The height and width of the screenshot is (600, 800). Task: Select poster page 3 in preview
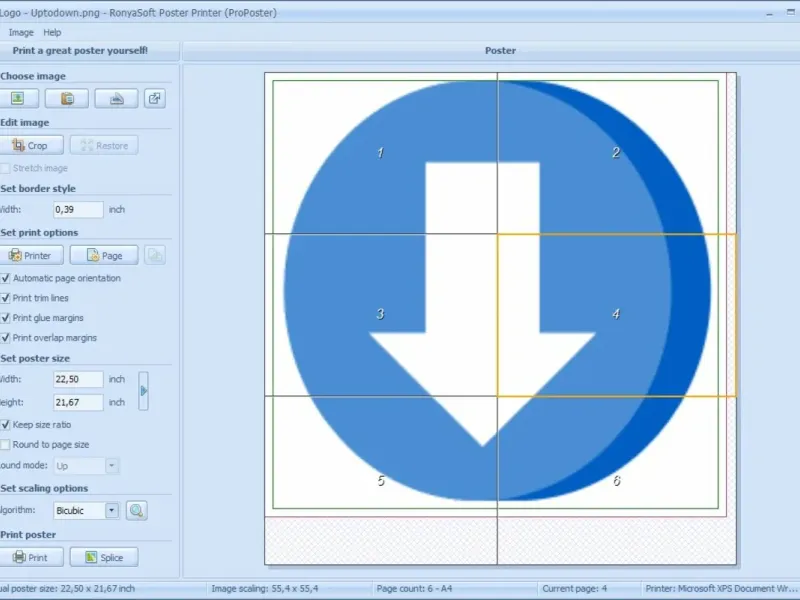click(x=381, y=314)
